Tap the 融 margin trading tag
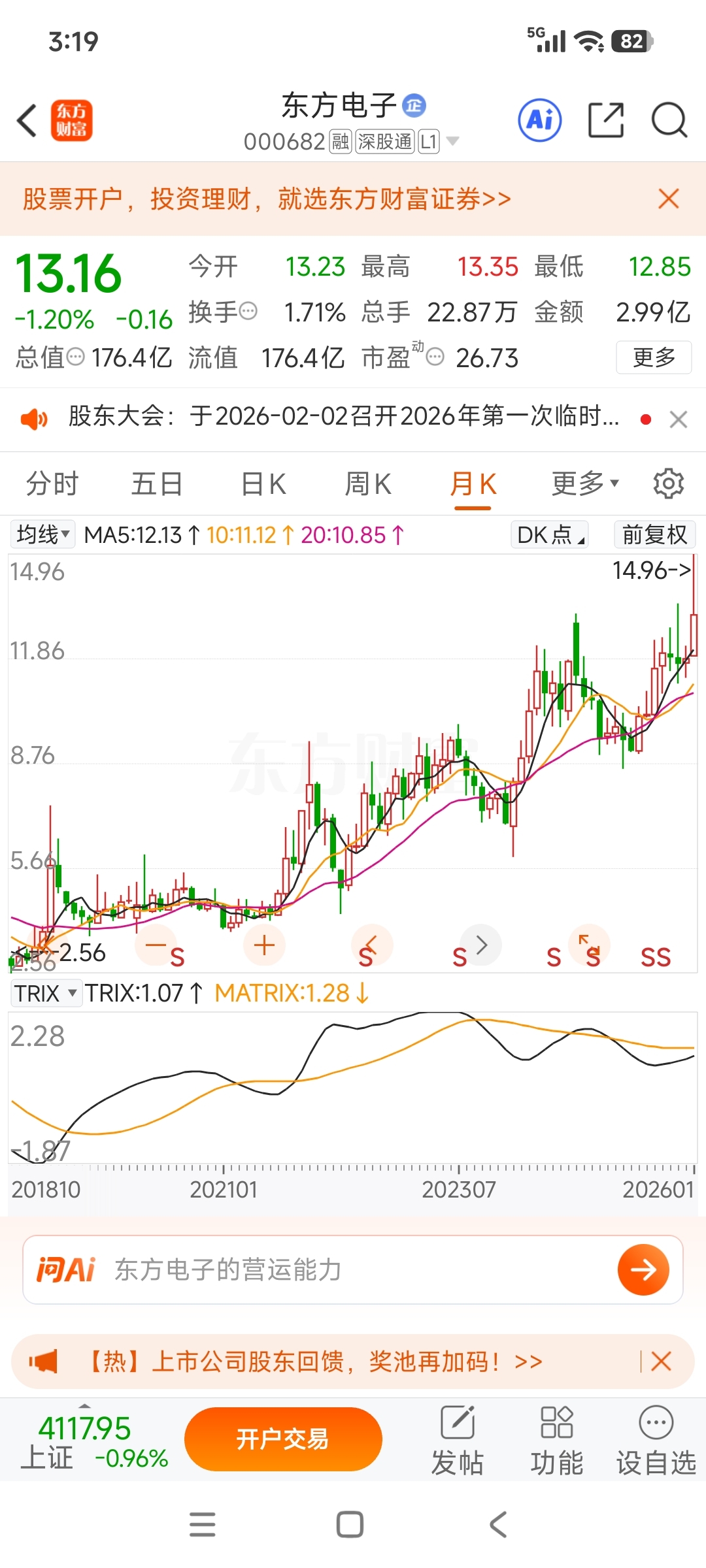The height and width of the screenshot is (1568, 706). [340, 141]
